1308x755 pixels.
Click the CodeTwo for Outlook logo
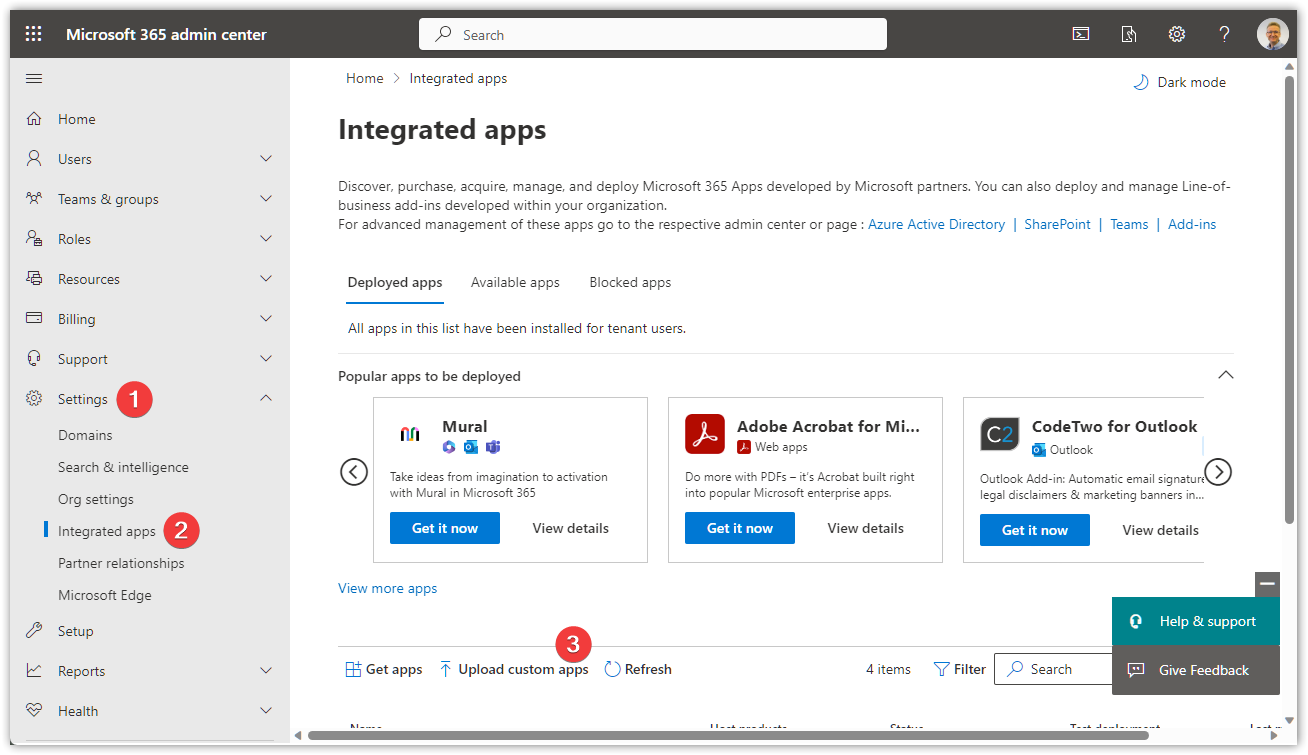(x=1000, y=434)
